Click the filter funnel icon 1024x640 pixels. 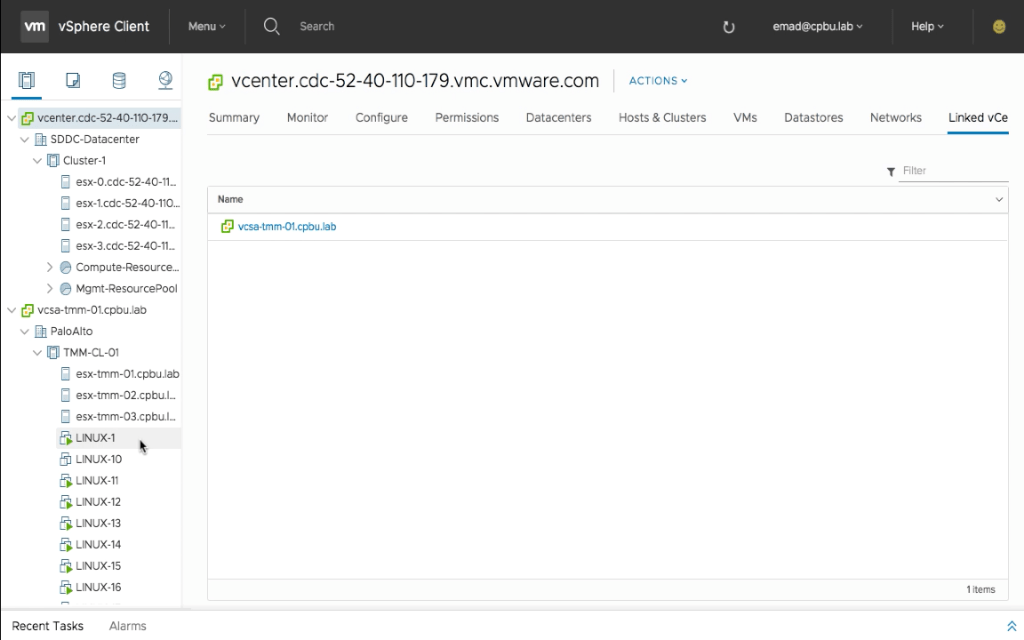pyautogui.click(x=890, y=172)
